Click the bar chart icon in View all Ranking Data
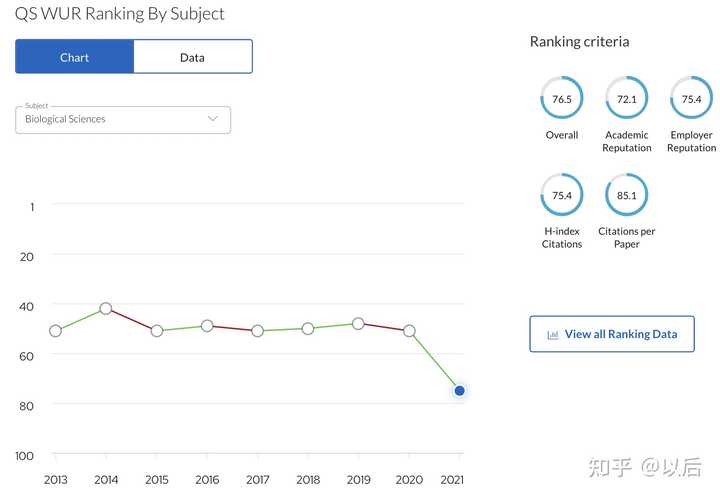The image size is (720, 497). click(x=553, y=334)
